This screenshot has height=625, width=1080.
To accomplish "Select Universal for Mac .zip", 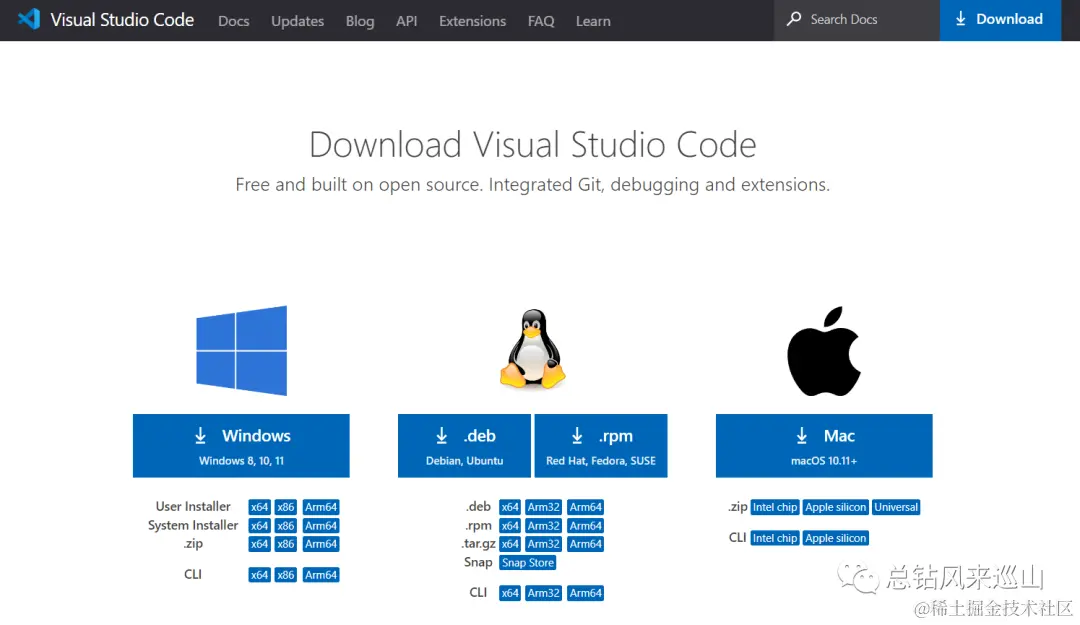I will [x=896, y=507].
